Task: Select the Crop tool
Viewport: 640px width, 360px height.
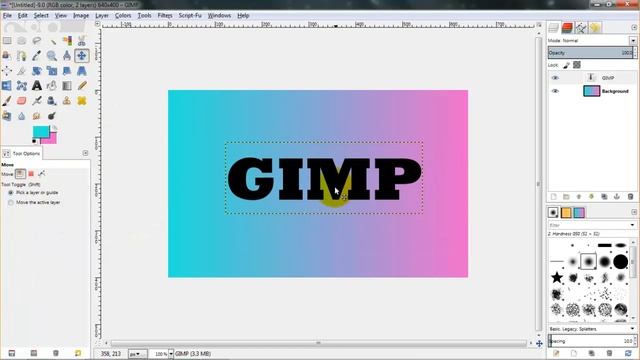Action: pos(22,71)
